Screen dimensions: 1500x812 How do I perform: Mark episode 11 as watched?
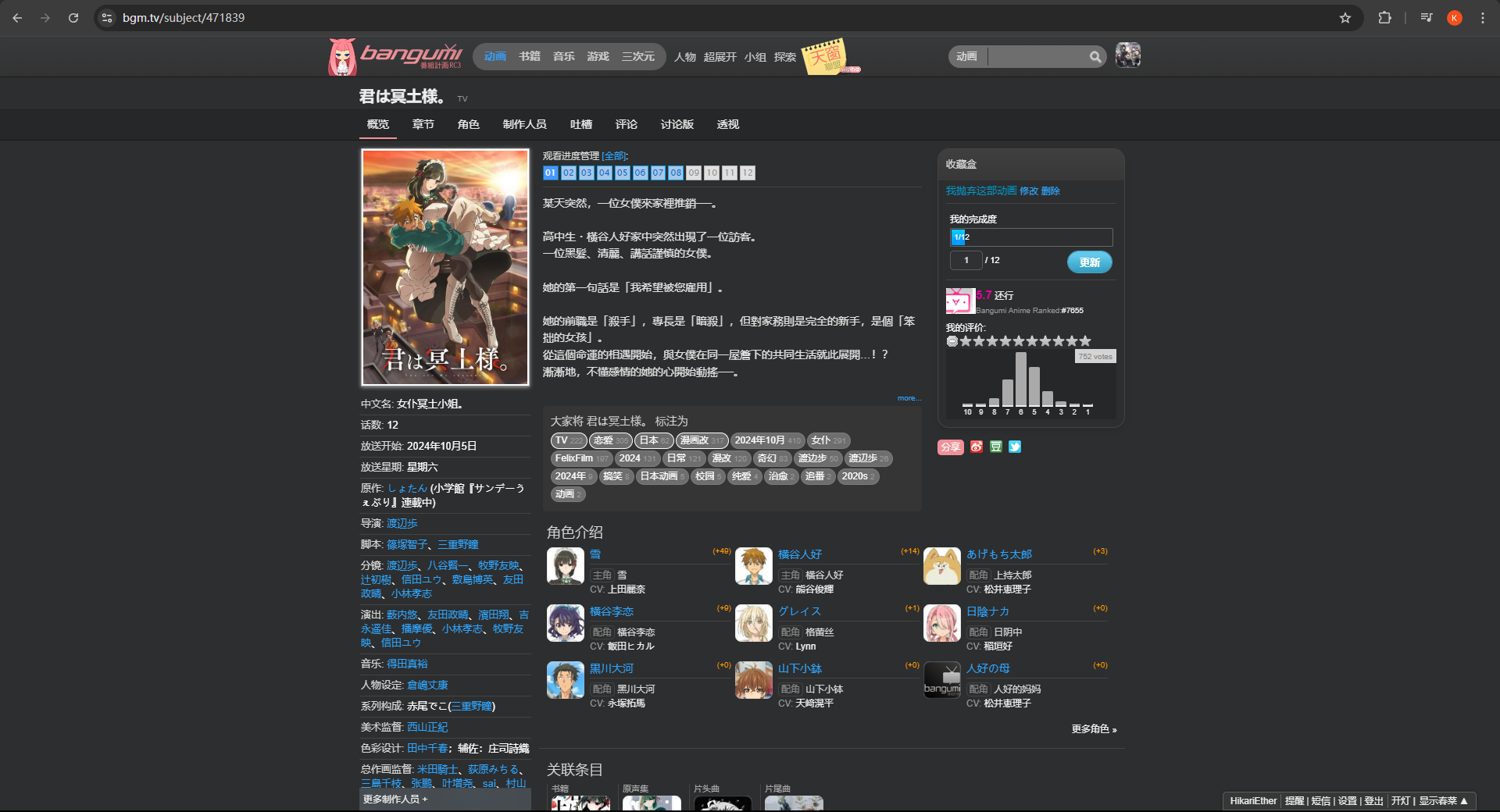pos(730,173)
